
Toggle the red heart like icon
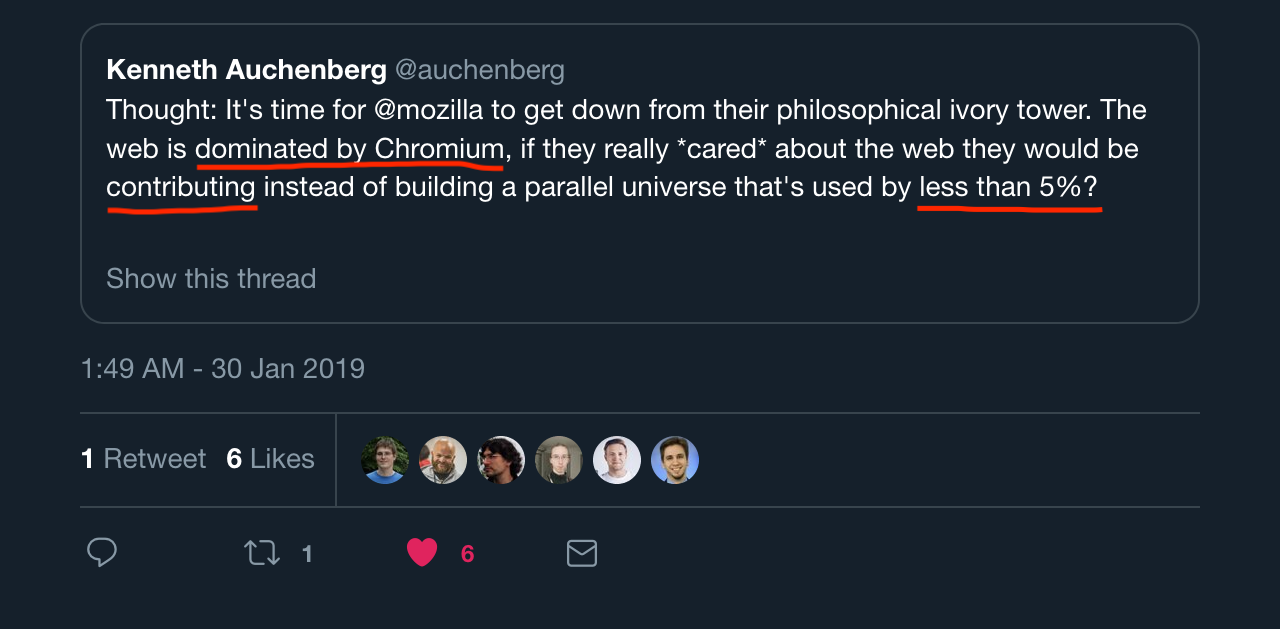422,553
